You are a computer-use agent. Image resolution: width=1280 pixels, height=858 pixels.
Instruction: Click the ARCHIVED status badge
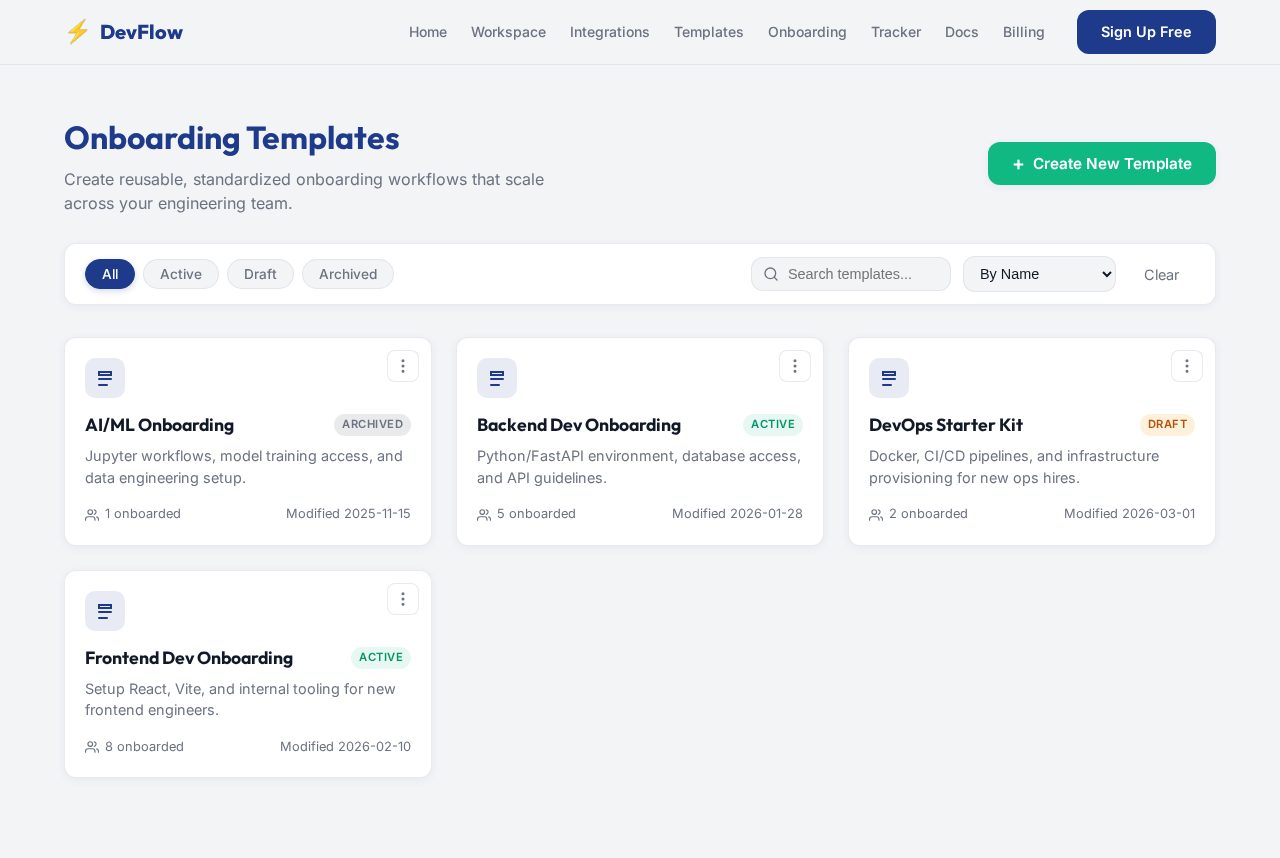(x=372, y=425)
